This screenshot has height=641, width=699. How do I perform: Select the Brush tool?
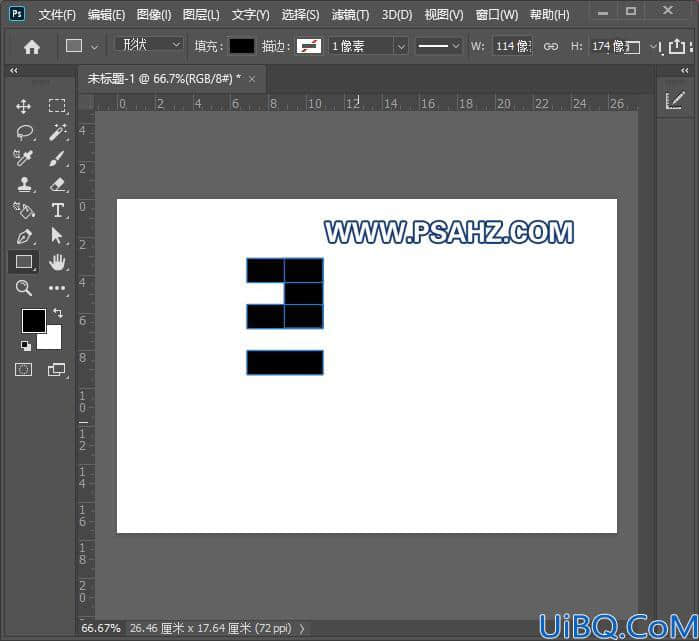click(58, 158)
